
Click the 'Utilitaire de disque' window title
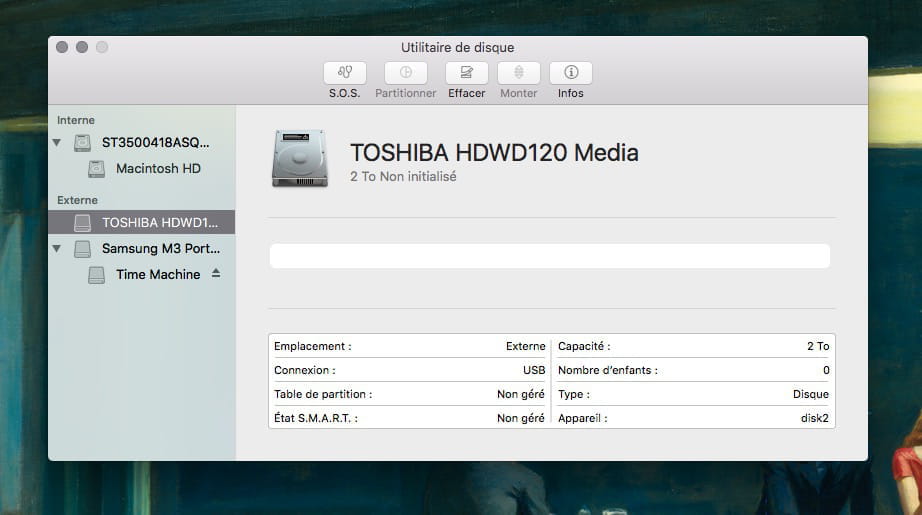[457, 48]
